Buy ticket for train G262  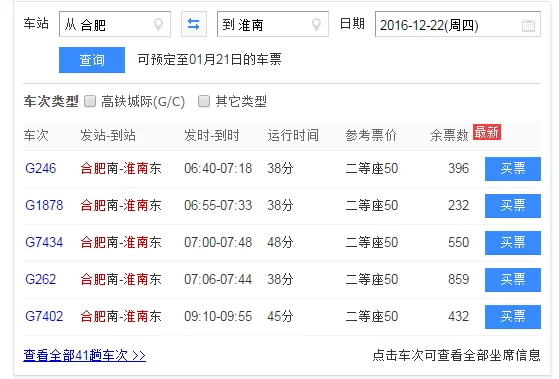click(x=513, y=280)
